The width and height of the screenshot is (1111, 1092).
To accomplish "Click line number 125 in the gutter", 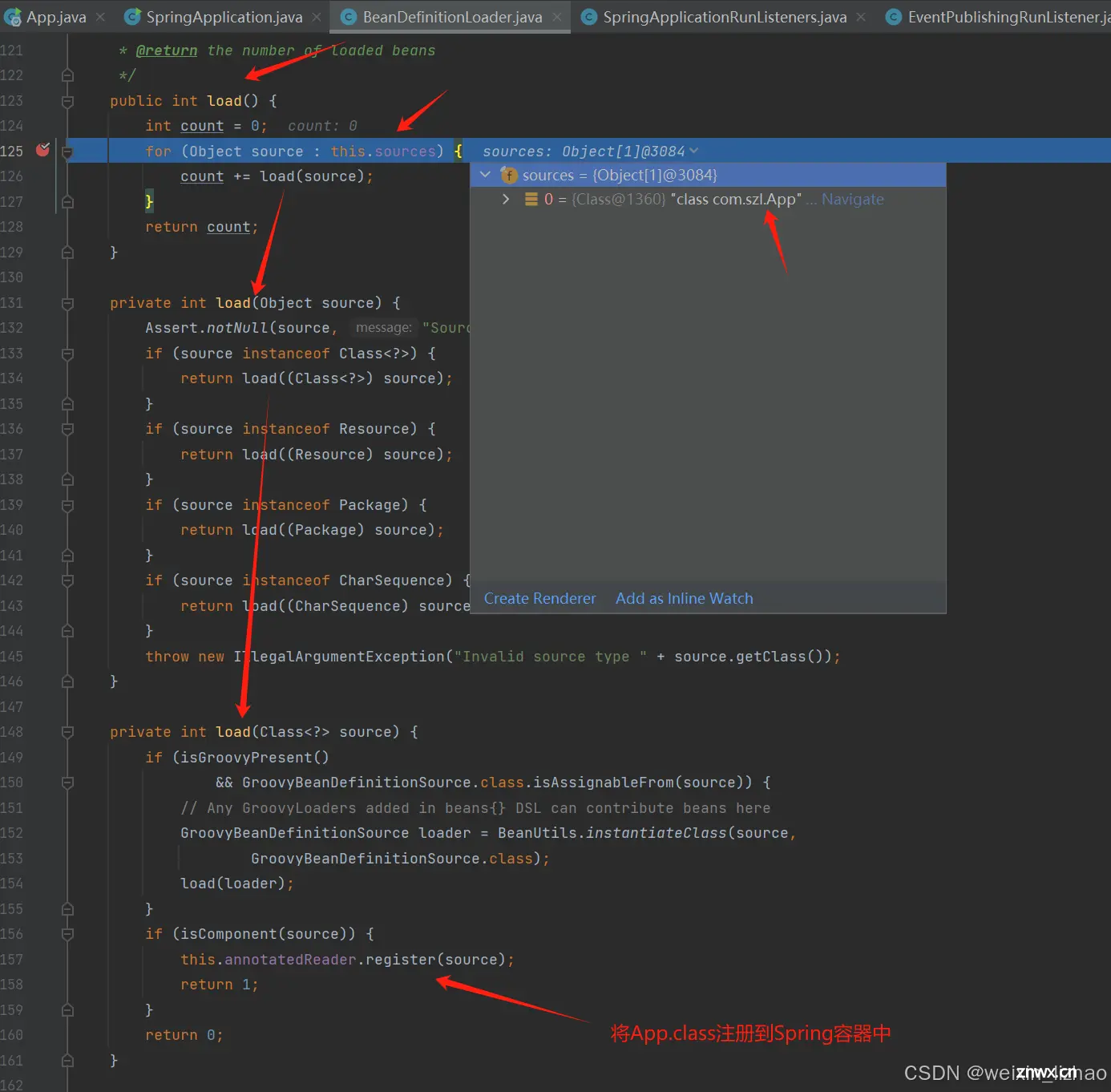I will (x=12, y=151).
